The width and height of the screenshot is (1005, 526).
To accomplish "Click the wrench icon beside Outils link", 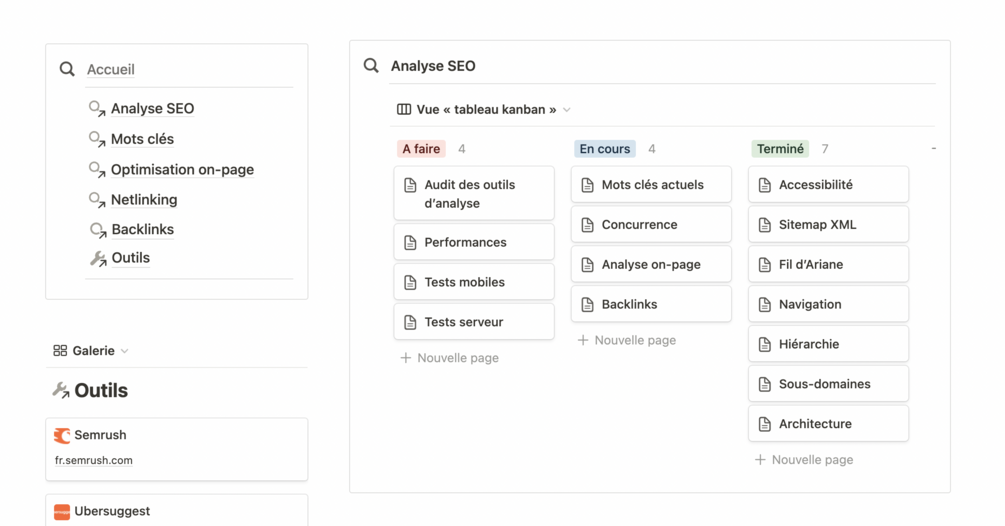I will pyautogui.click(x=98, y=258).
